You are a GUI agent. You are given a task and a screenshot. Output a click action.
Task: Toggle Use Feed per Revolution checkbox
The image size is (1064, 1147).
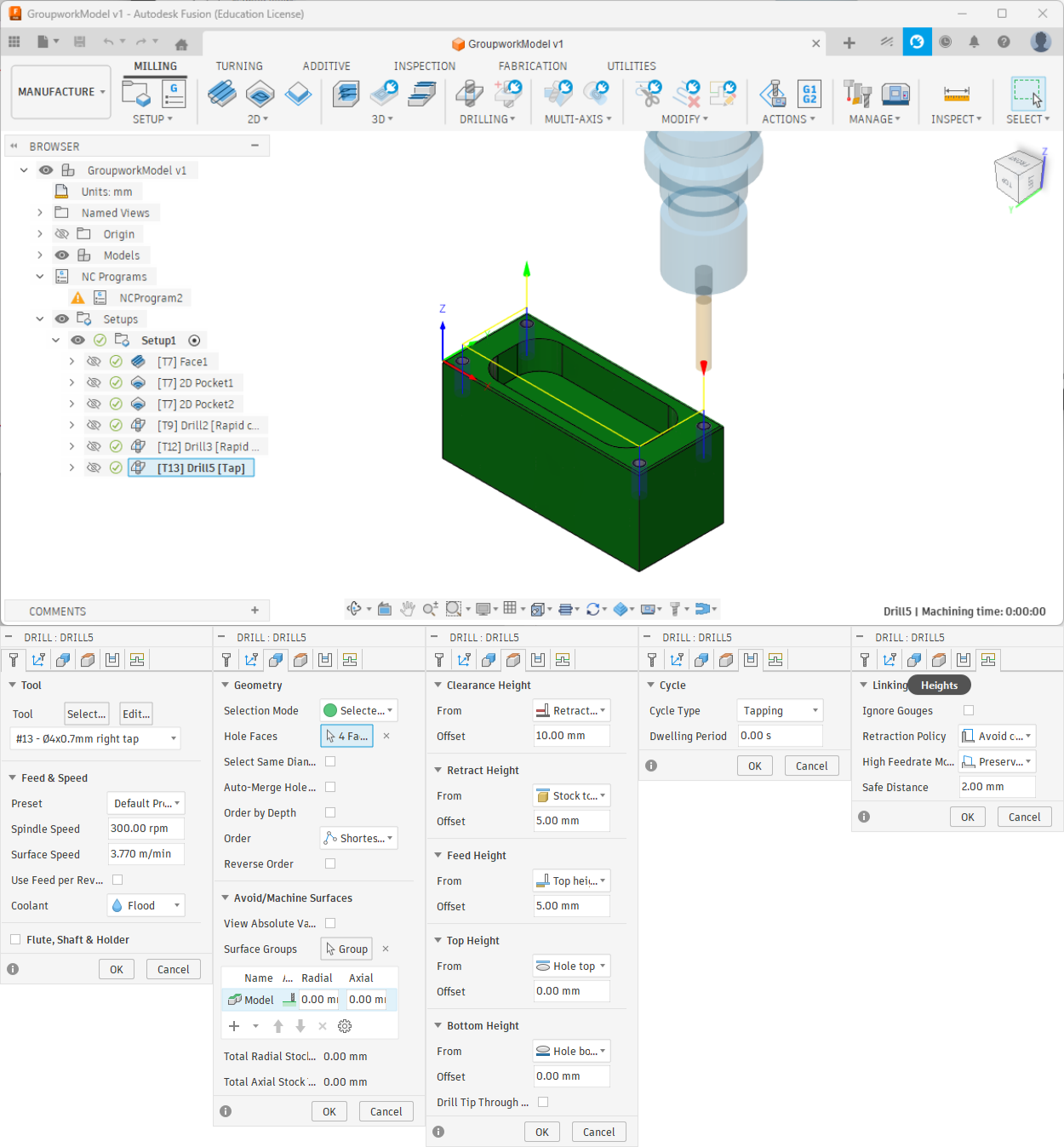coord(117,880)
